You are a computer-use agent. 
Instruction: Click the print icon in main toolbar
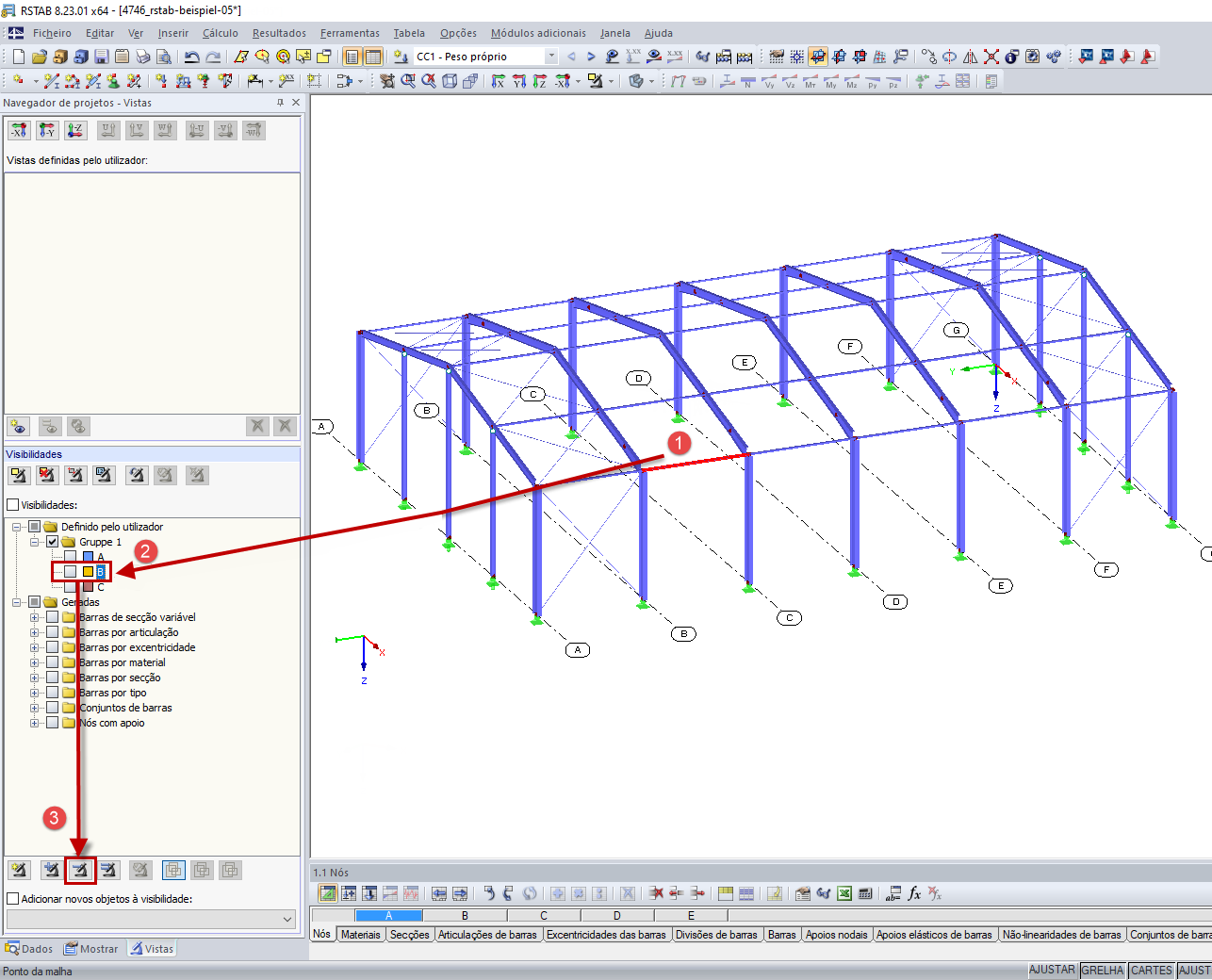click(x=143, y=57)
